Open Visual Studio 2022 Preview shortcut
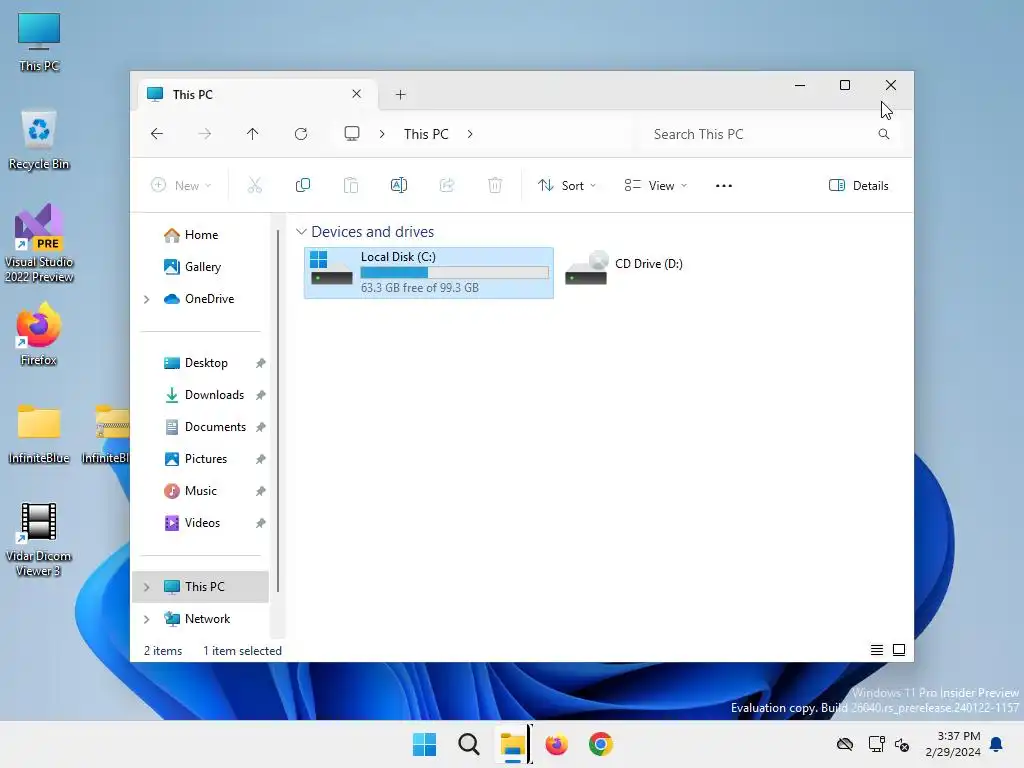1024x768 pixels. [39, 243]
